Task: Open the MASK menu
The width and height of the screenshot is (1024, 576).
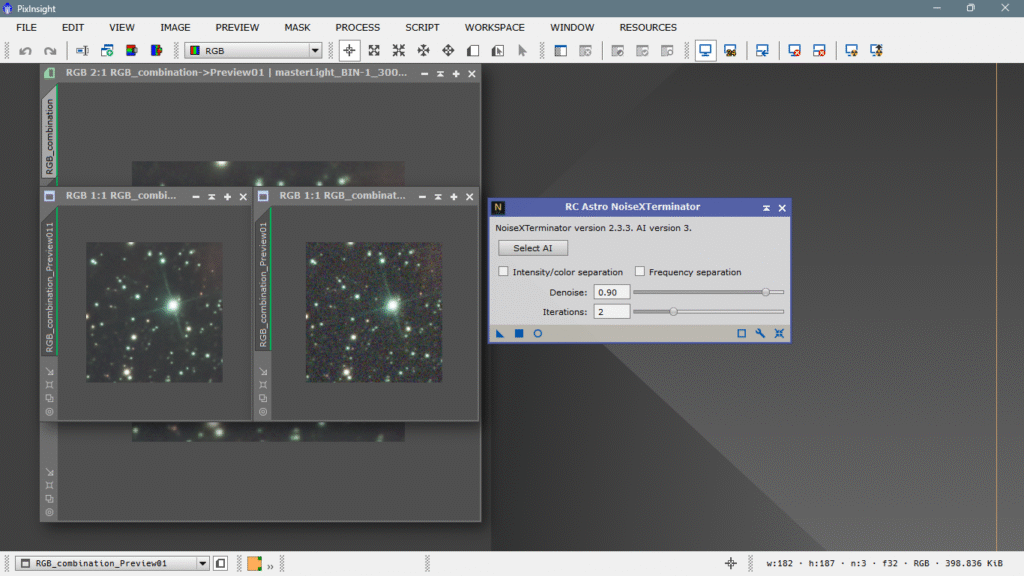Action: (x=297, y=27)
